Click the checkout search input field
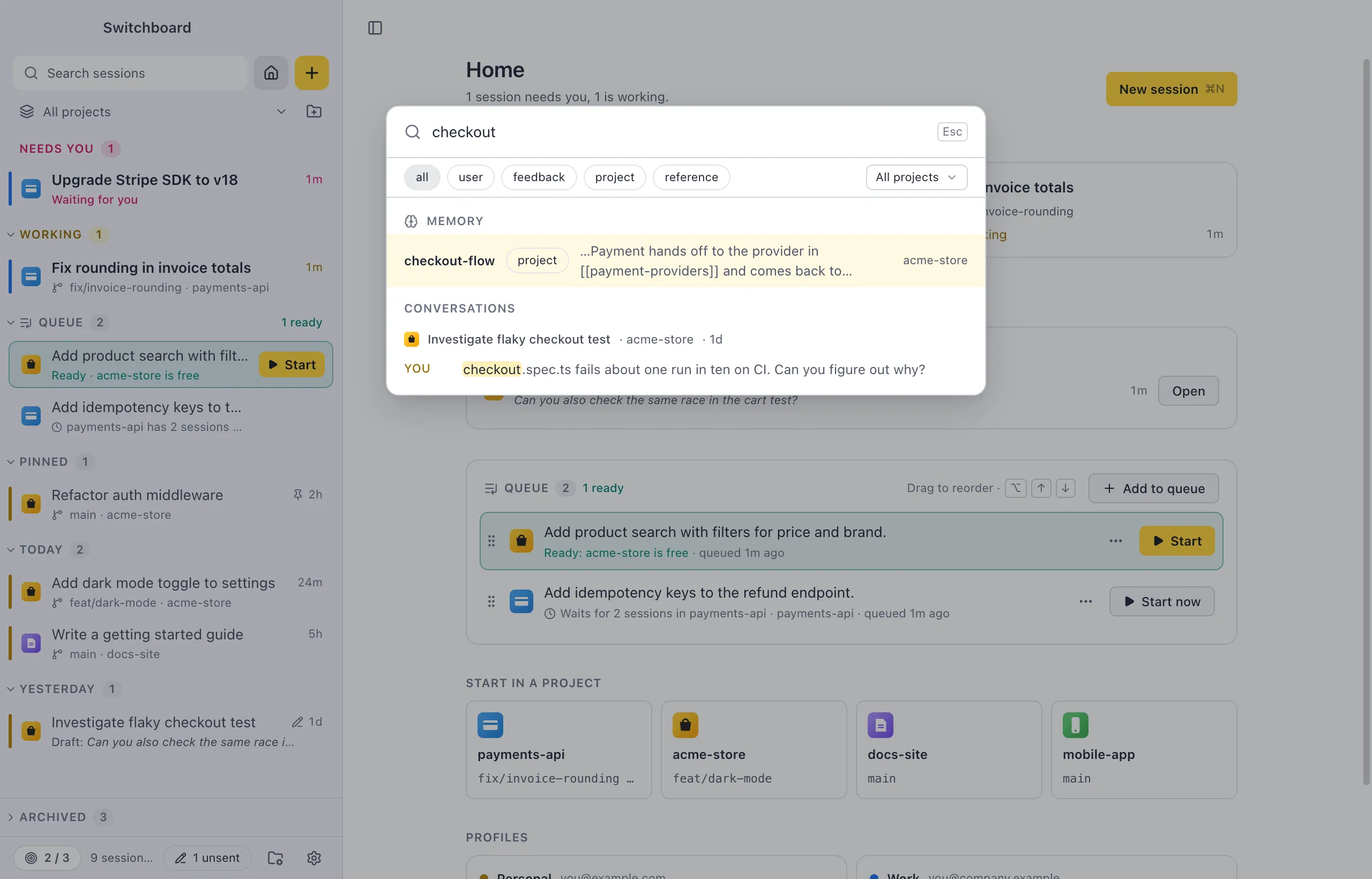The image size is (1372, 879). pyautogui.click(x=679, y=132)
